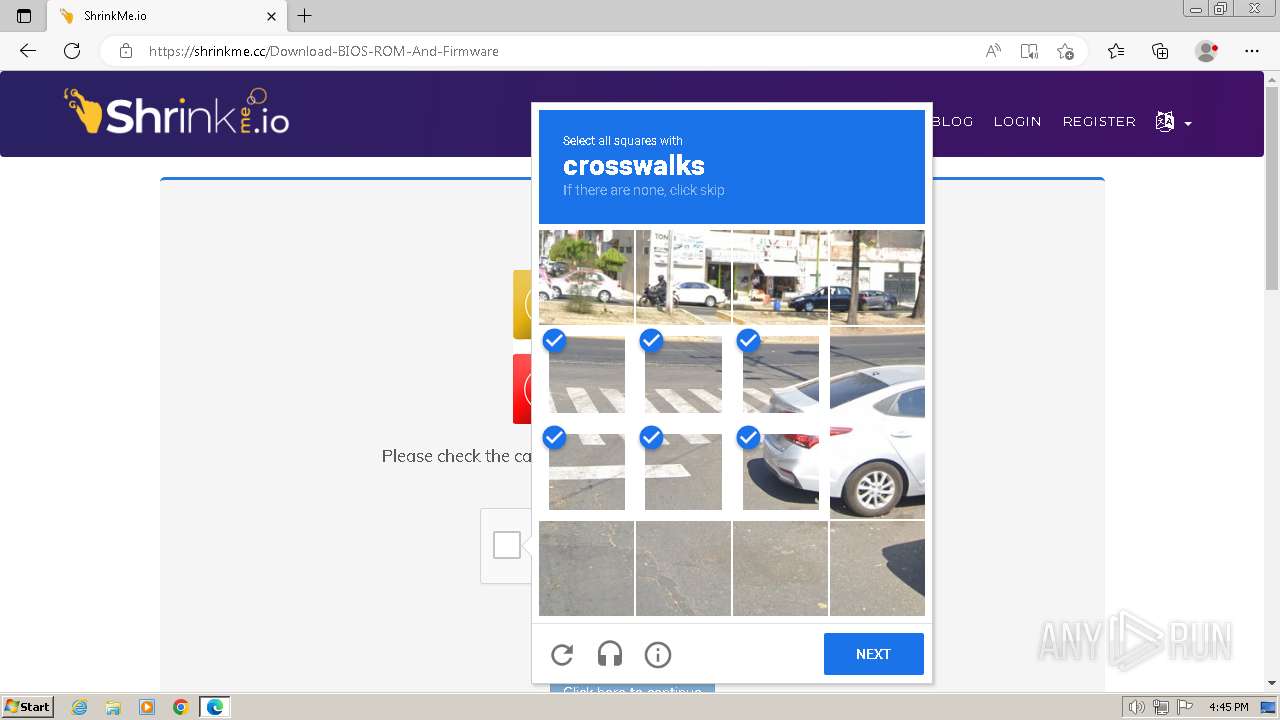Go to ShrinkMe.io logo homepage
1280x720 pixels.
177,112
